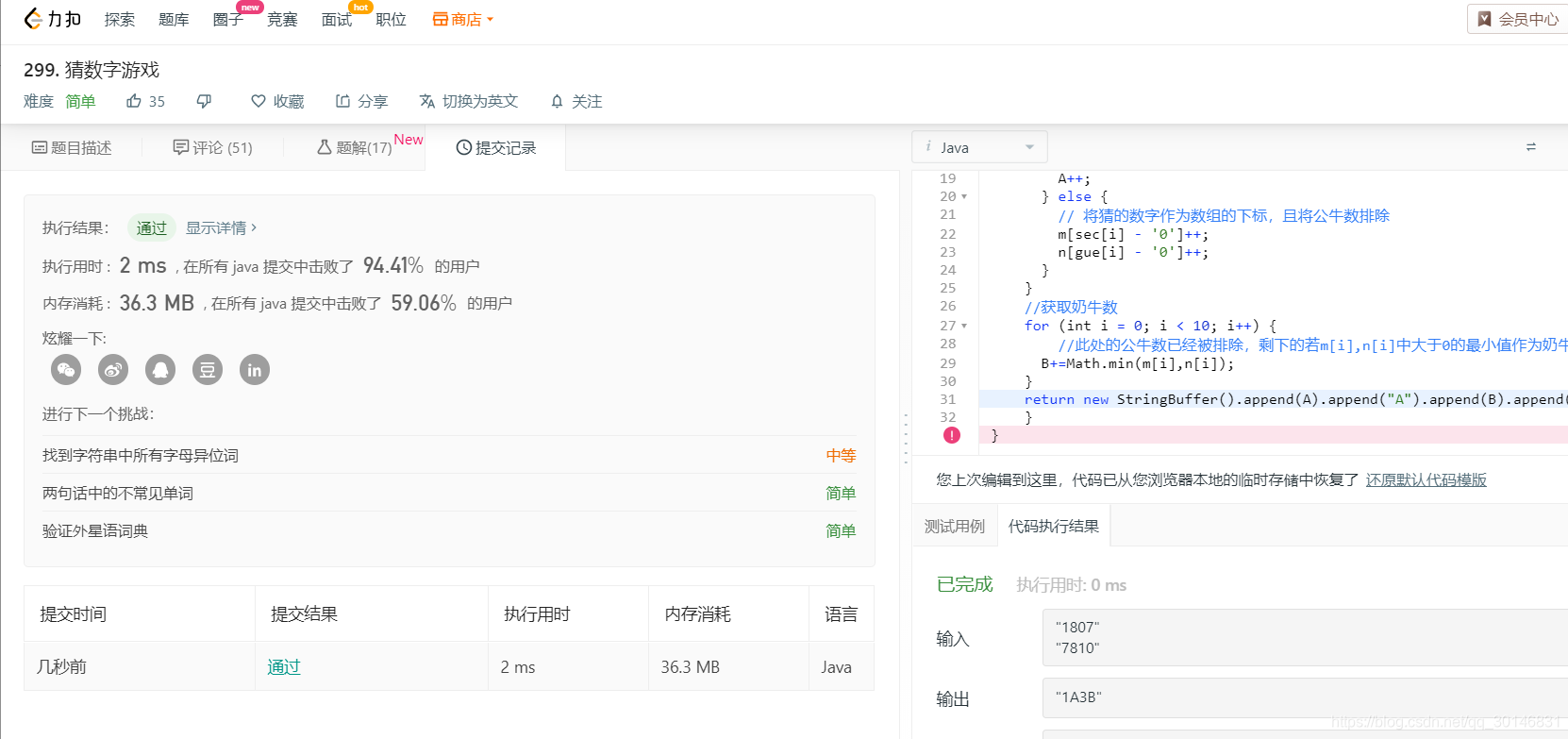Click the 提交时间 column header
This screenshot has height=739, width=1568.
(x=74, y=614)
